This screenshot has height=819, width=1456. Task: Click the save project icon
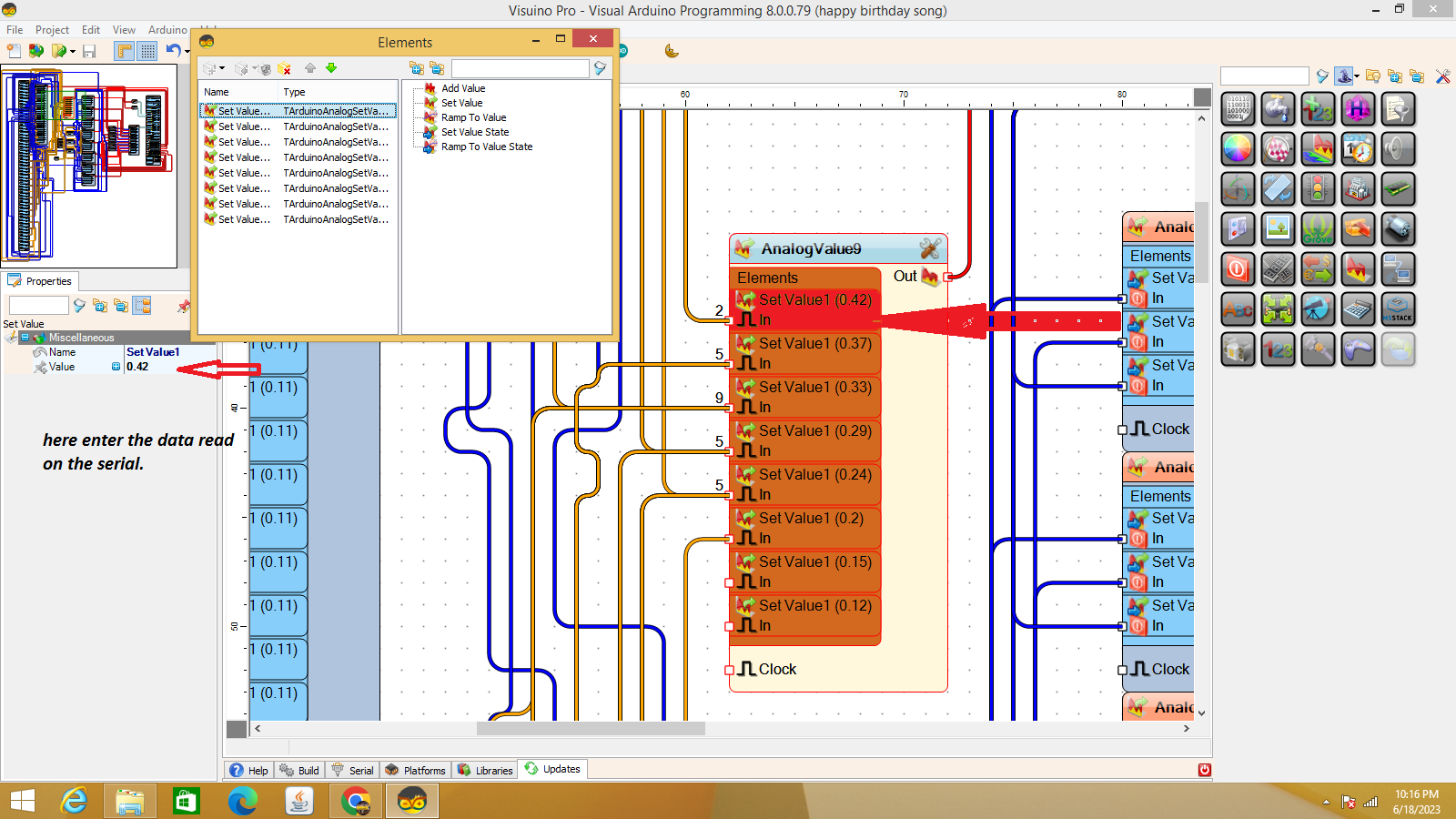click(x=89, y=51)
